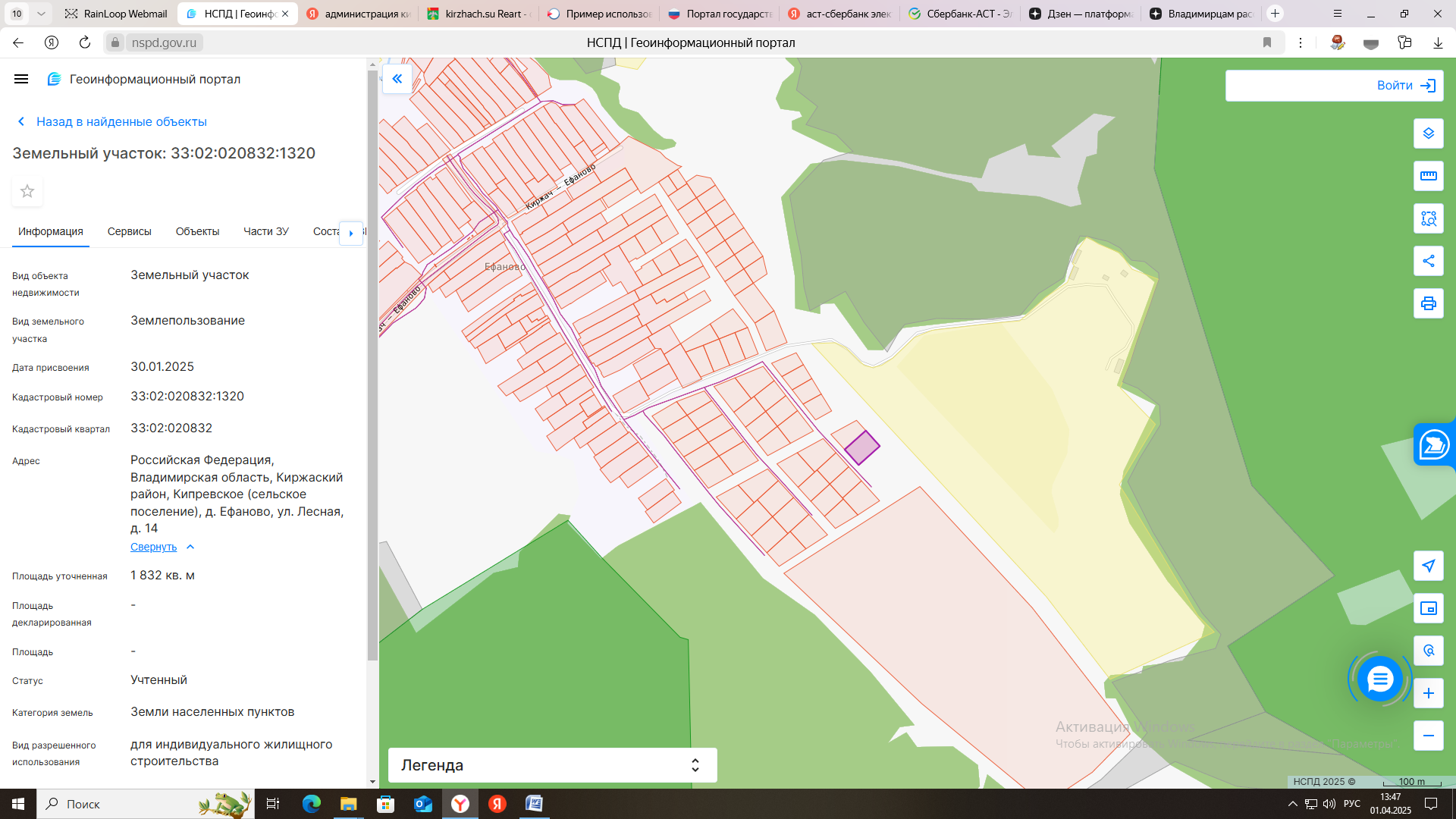
Task: Toggle the overview minimap button
Action: 1428,608
